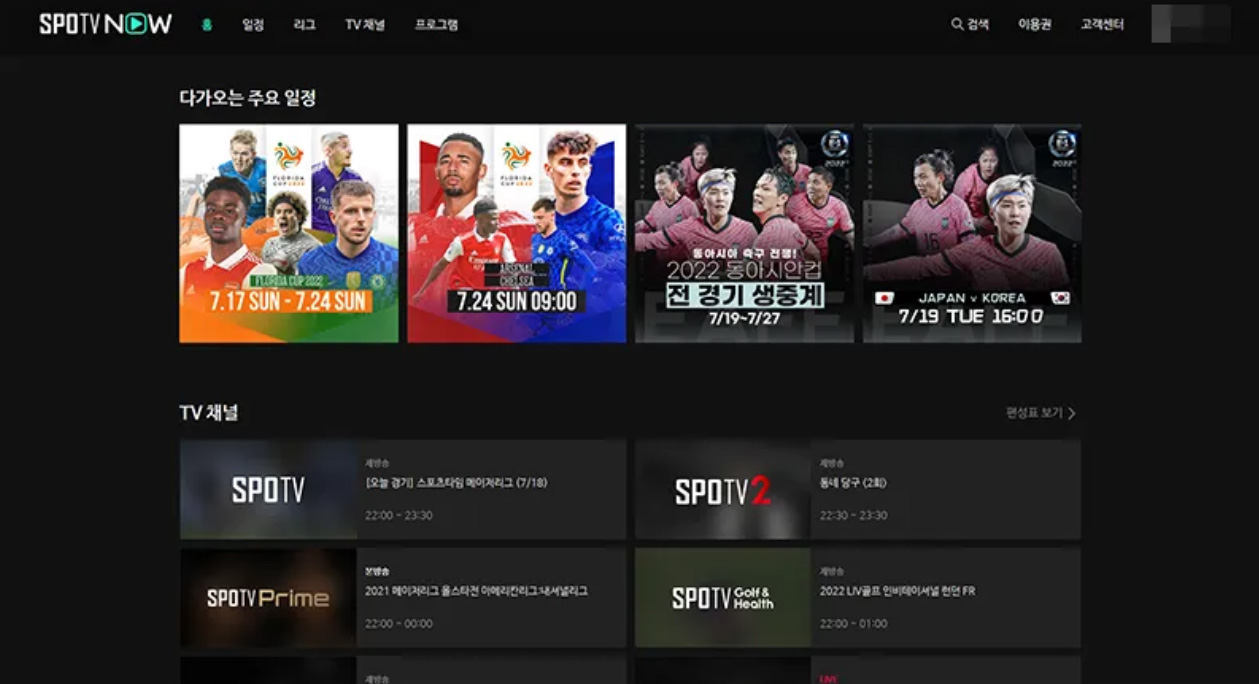Click the chevron next to 편성표 보기
The height and width of the screenshot is (684, 1259).
click(x=1072, y=413)
